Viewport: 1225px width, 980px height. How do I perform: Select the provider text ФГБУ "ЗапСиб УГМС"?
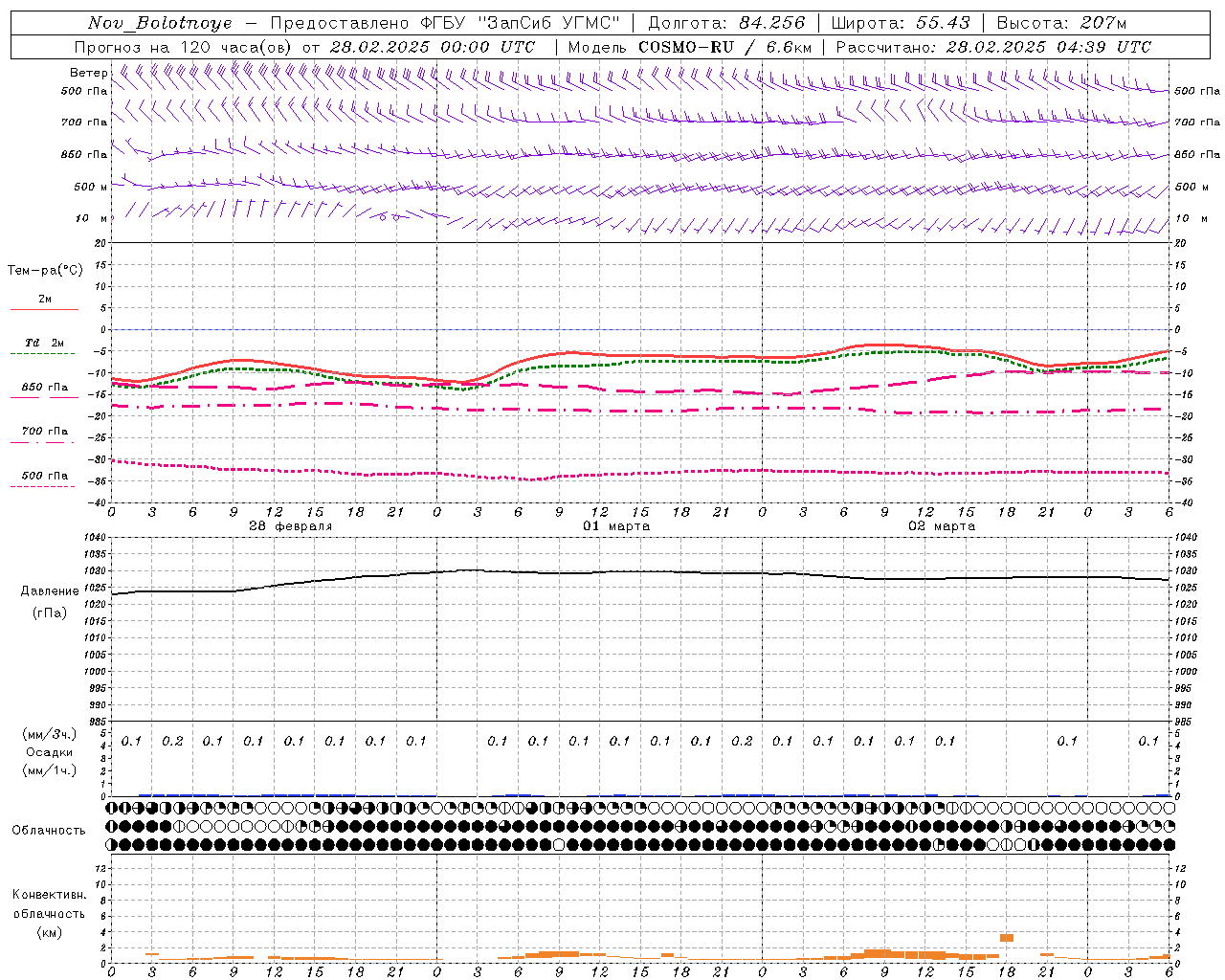point(520,23)
